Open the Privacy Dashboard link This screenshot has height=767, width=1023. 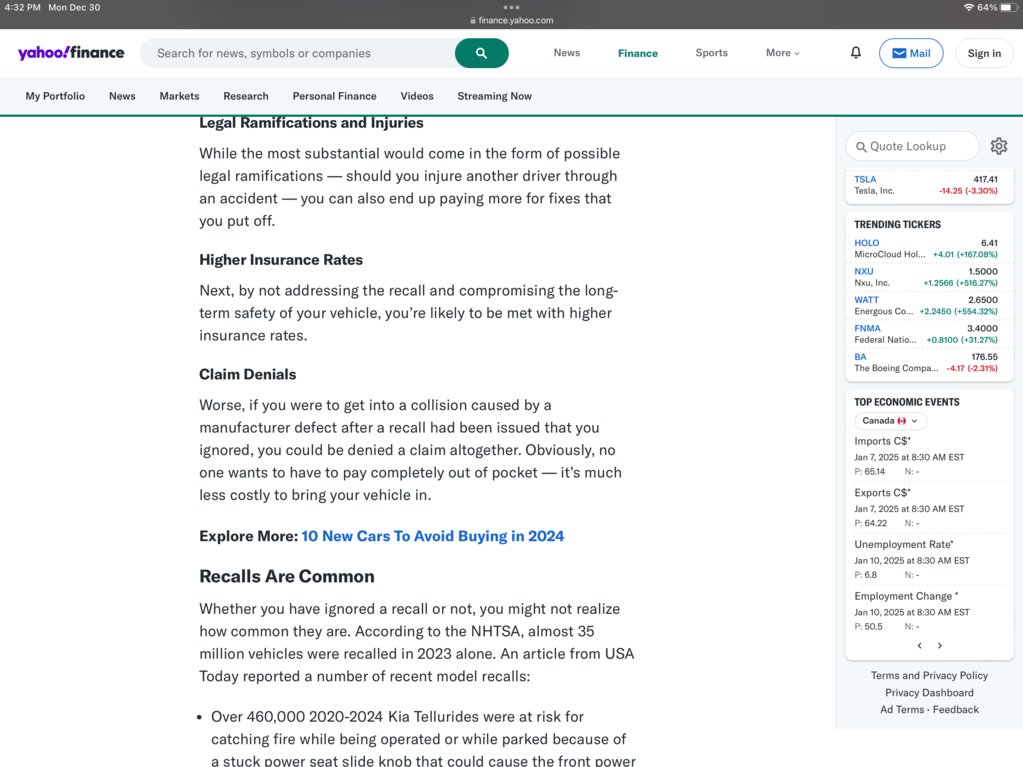929,693
